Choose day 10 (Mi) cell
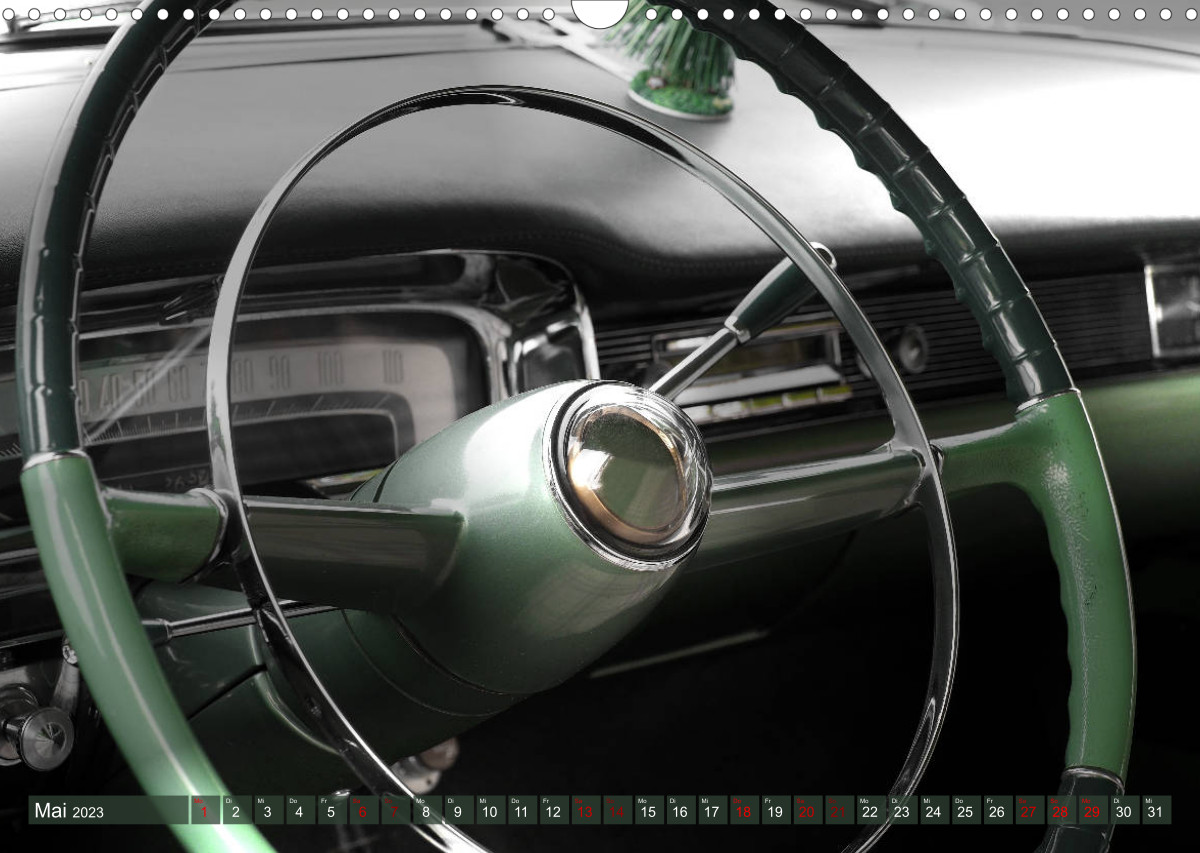Viewport: 1200px width, 853px height. [489, 810]
